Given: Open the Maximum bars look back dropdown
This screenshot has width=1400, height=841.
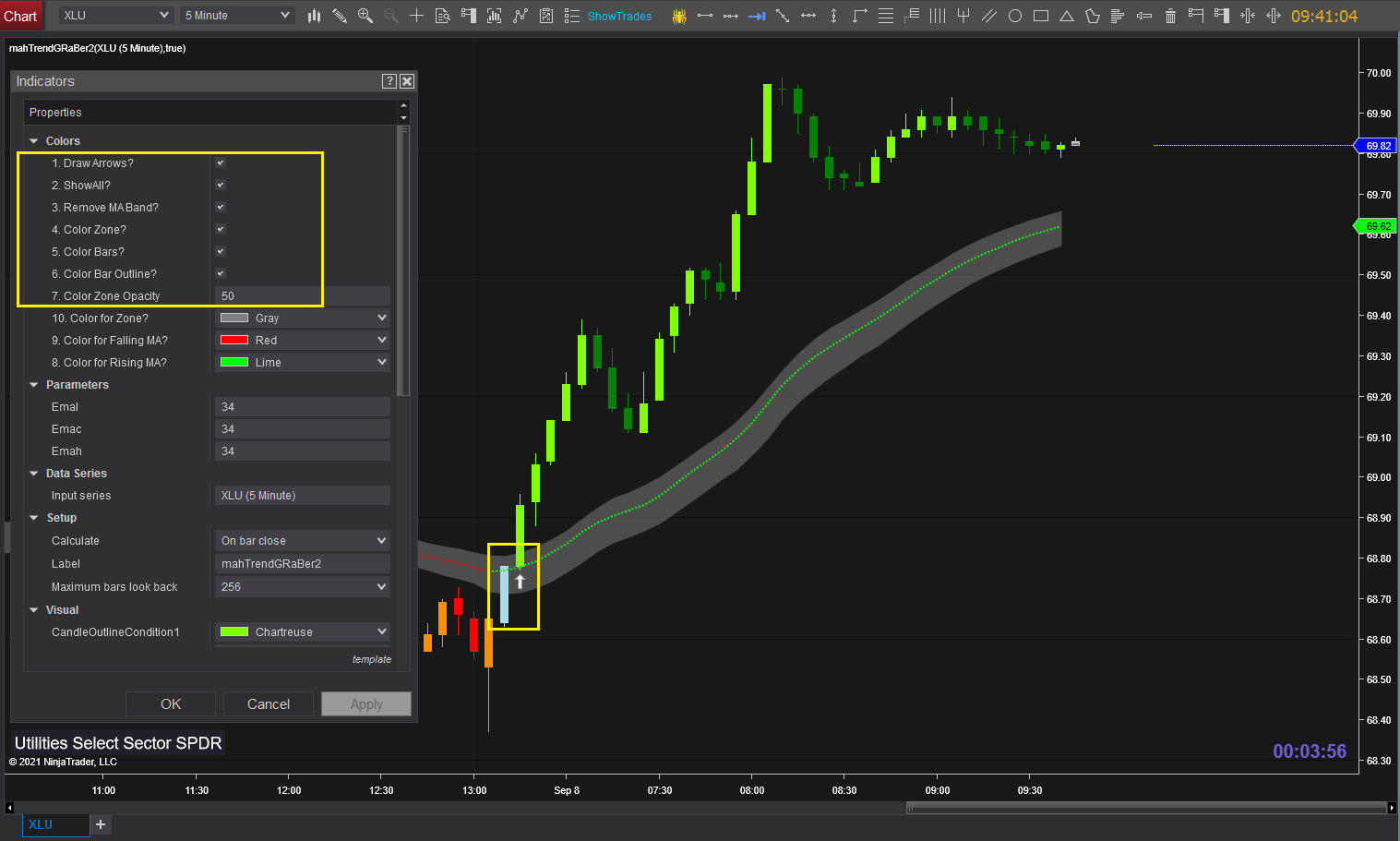Looking at the screenshot, I should pyautogui.click(x=303, y=587).
